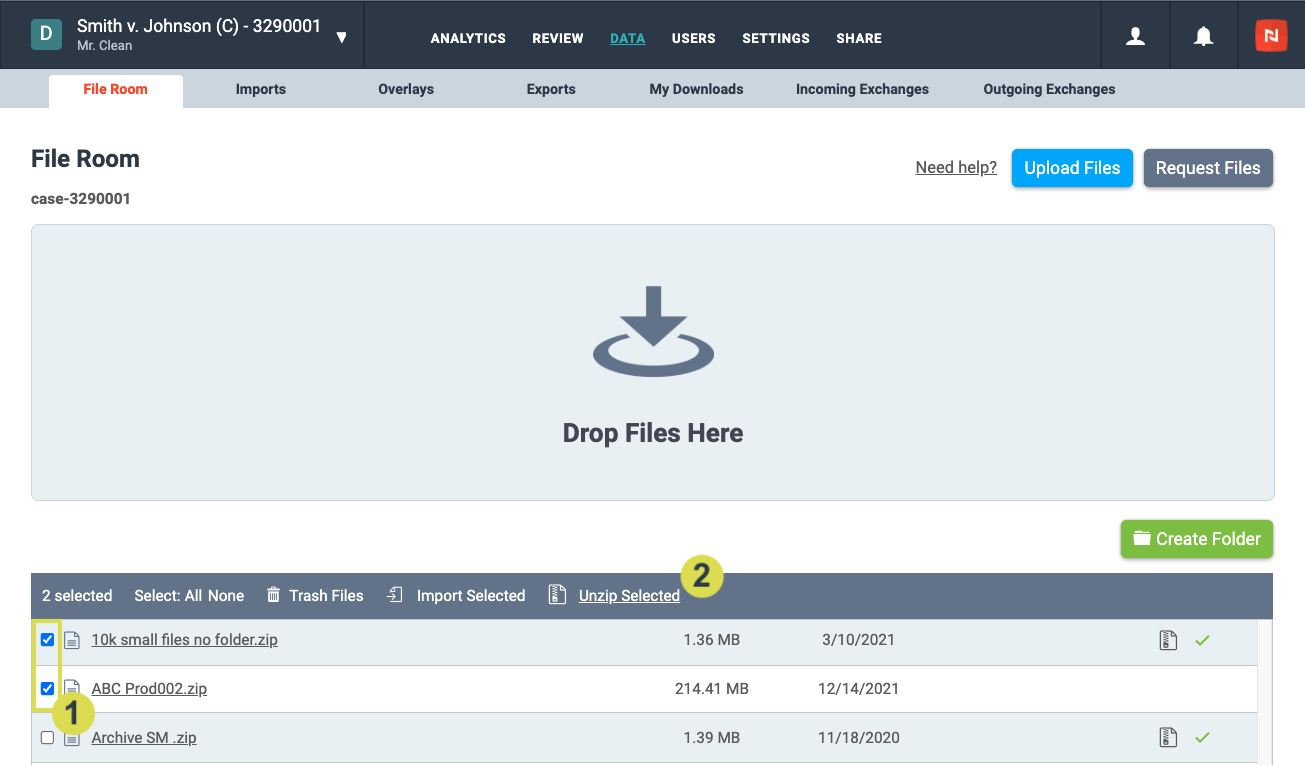
Task: Click the Trash Files trash can icon
Action: (x=273, y=595)
